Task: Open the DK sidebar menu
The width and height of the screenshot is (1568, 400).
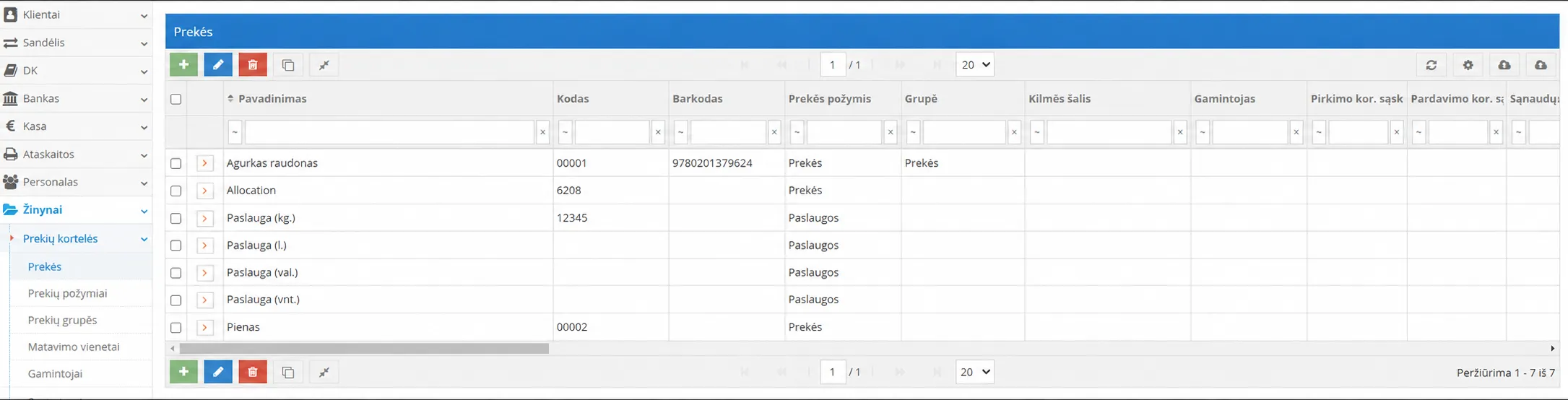Action: click(76, 71)
